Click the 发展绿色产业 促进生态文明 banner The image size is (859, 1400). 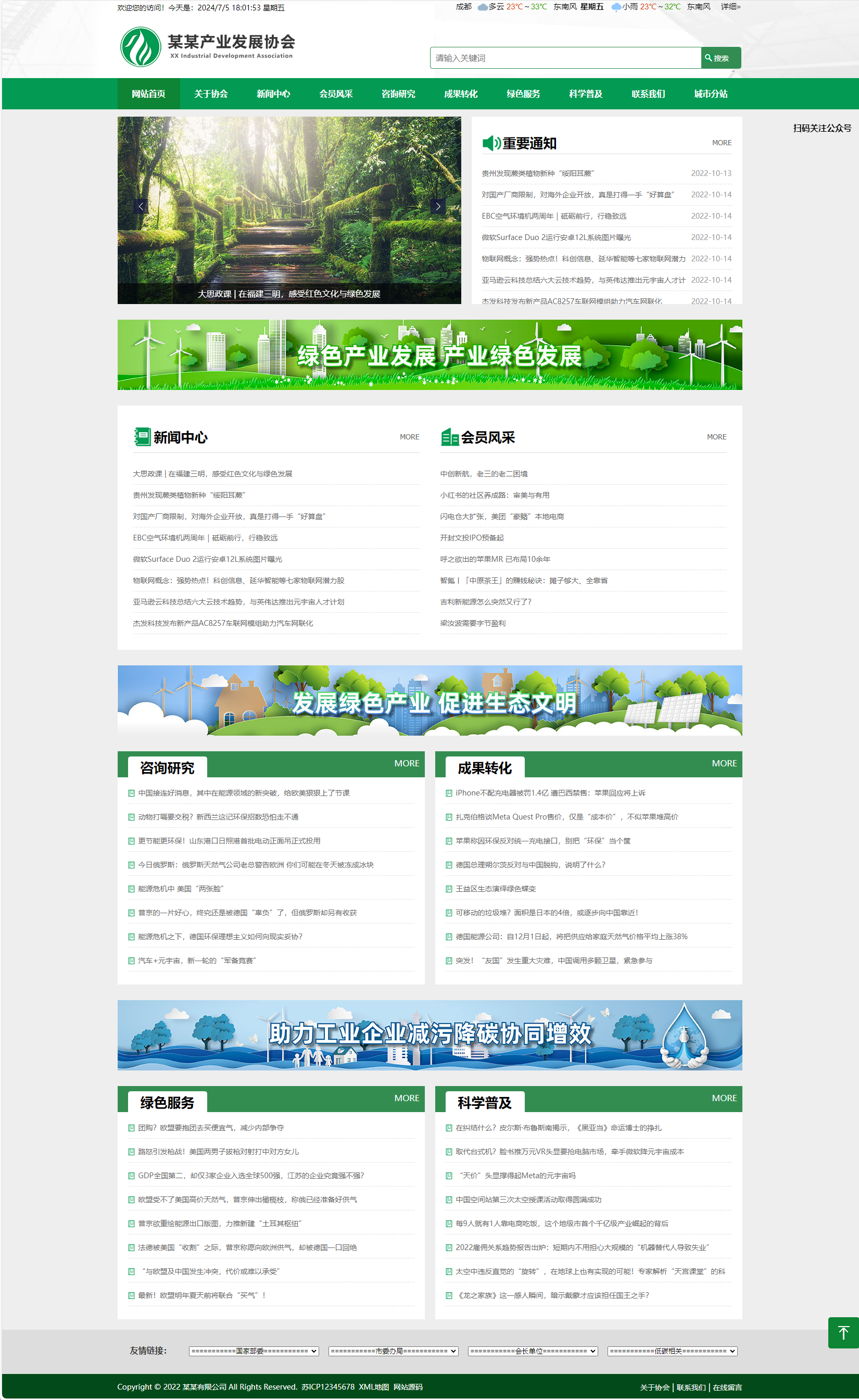[x=429, y=701]
